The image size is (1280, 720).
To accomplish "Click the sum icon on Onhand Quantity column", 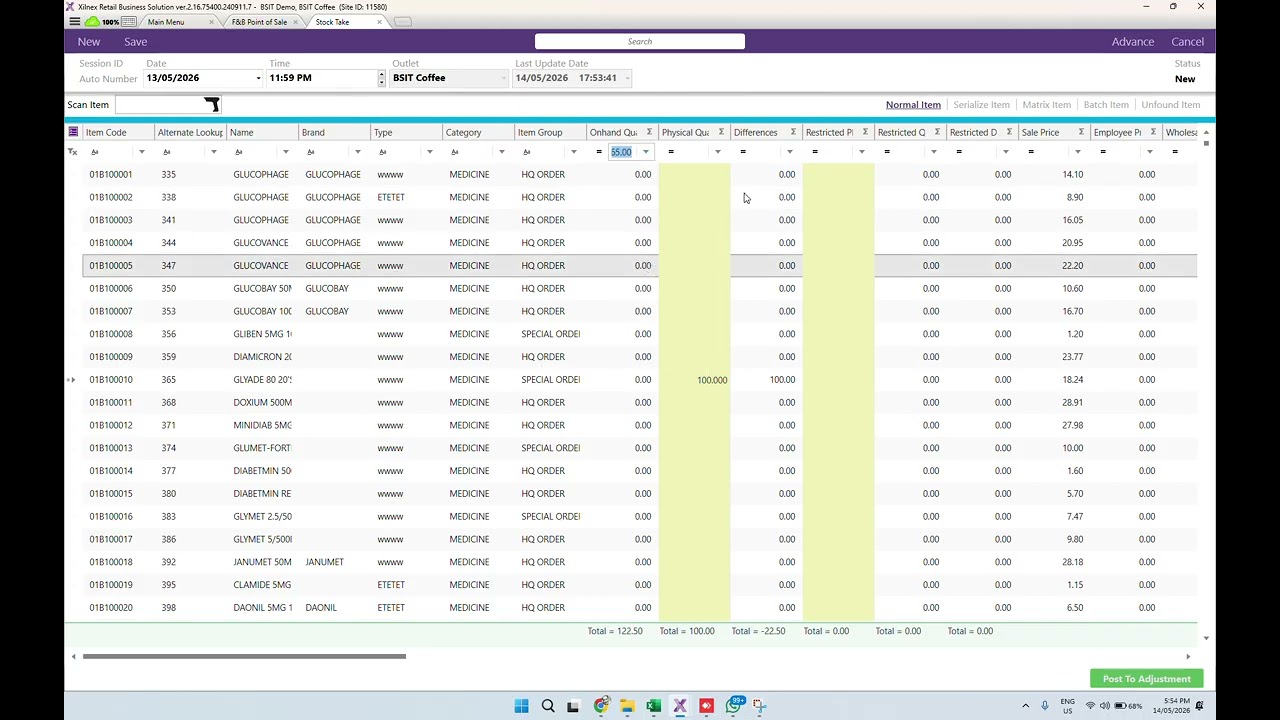I will 649,132.
